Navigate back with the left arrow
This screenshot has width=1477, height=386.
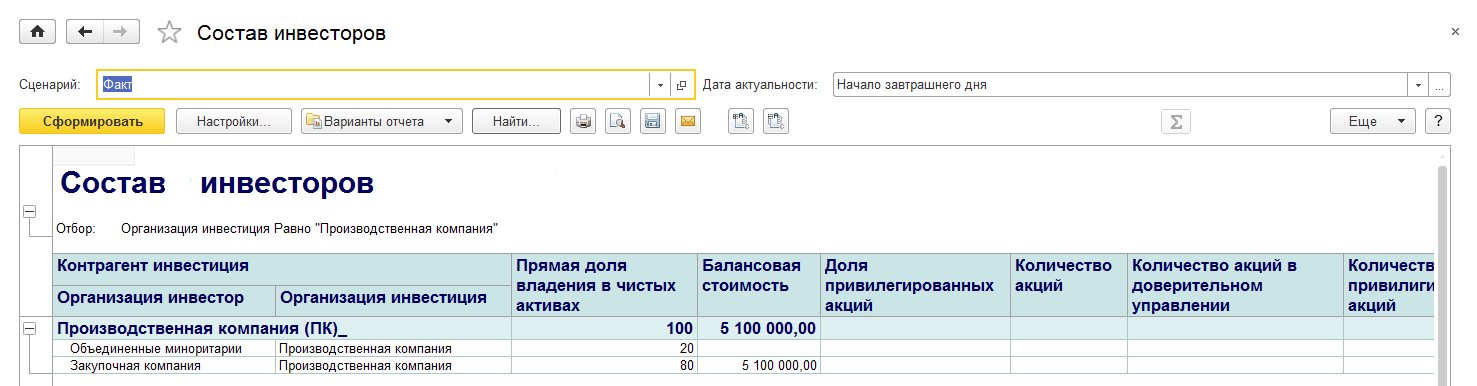click(84, 32)
